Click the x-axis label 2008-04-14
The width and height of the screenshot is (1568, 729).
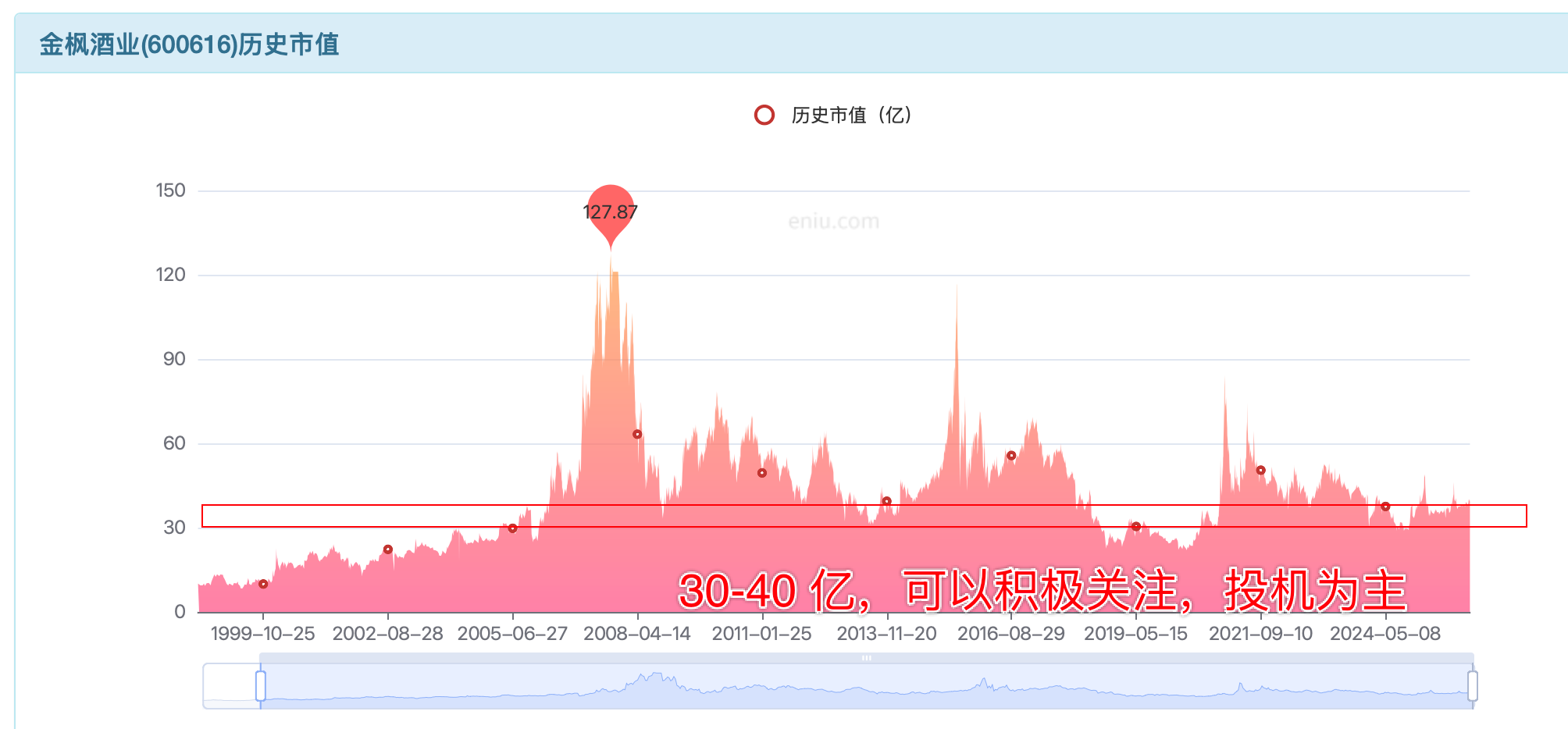(637, 634)
